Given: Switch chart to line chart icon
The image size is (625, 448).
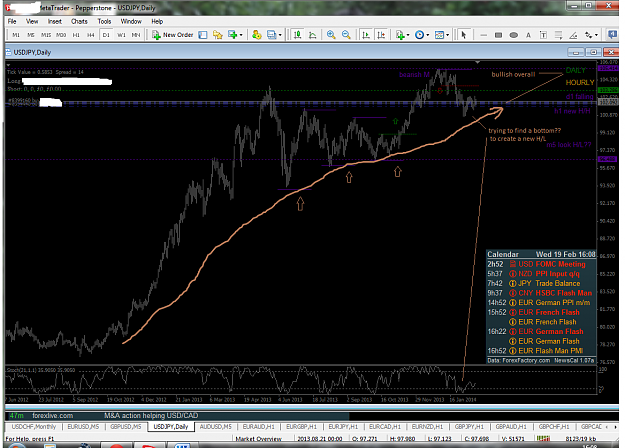Looking at the screenshot, I should pos(312,35).
